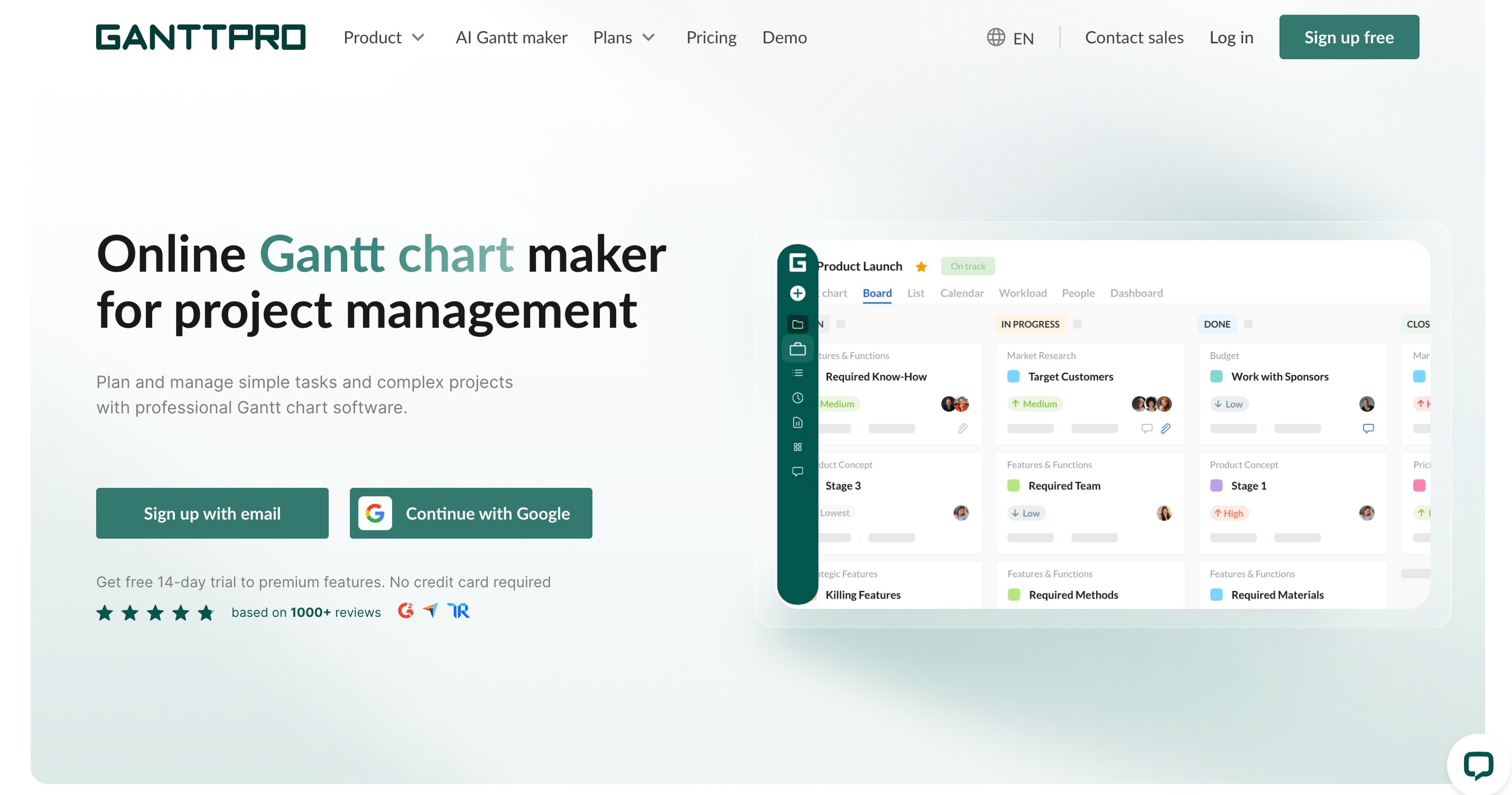Open the Pricing page
This screenshot has width=1512, height=795.
(711, 38)
